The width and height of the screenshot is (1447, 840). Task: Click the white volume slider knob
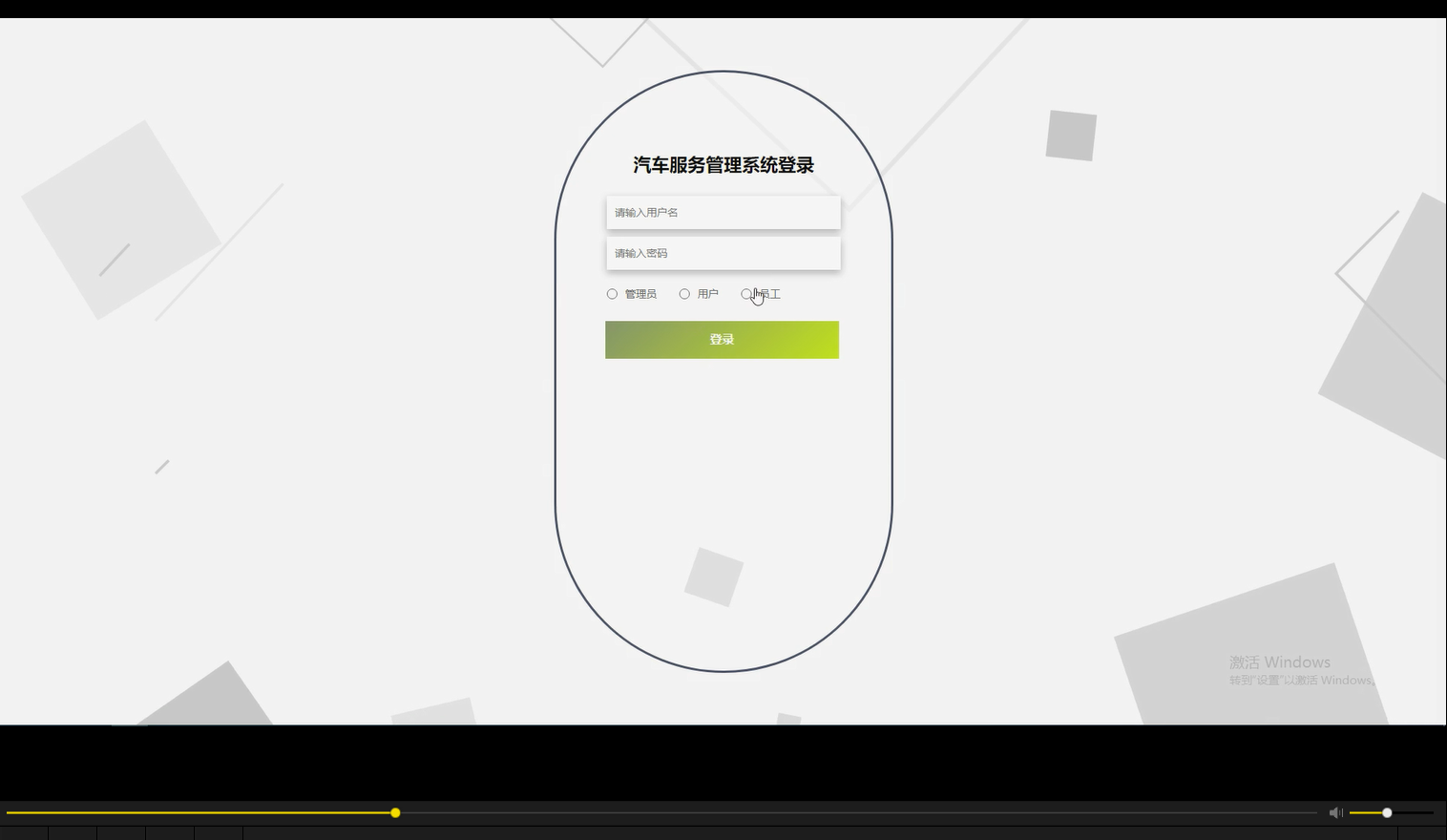coord(1386,812)
